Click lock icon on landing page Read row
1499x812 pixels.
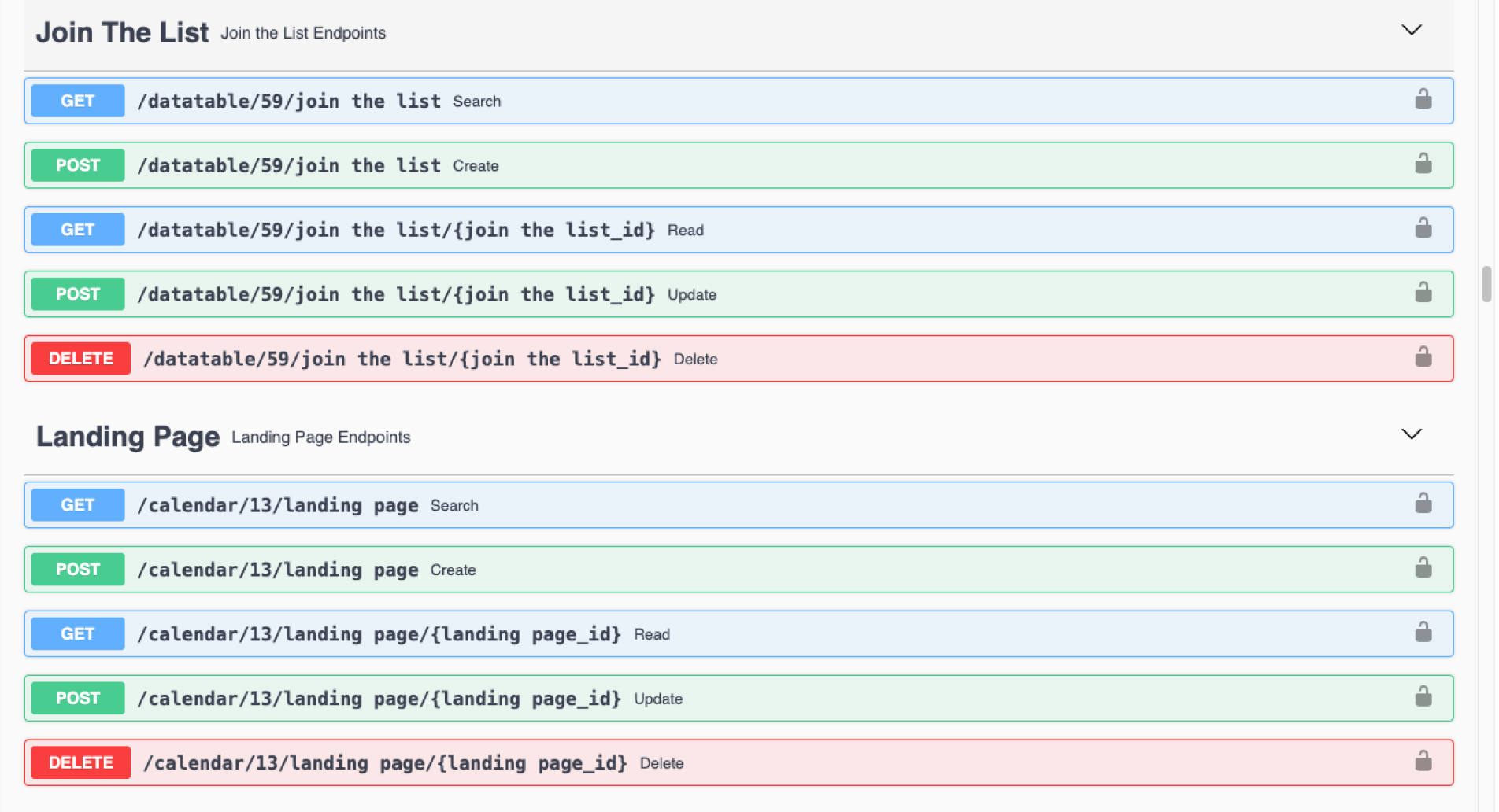pyautogui.click(x=1423, y=633)
